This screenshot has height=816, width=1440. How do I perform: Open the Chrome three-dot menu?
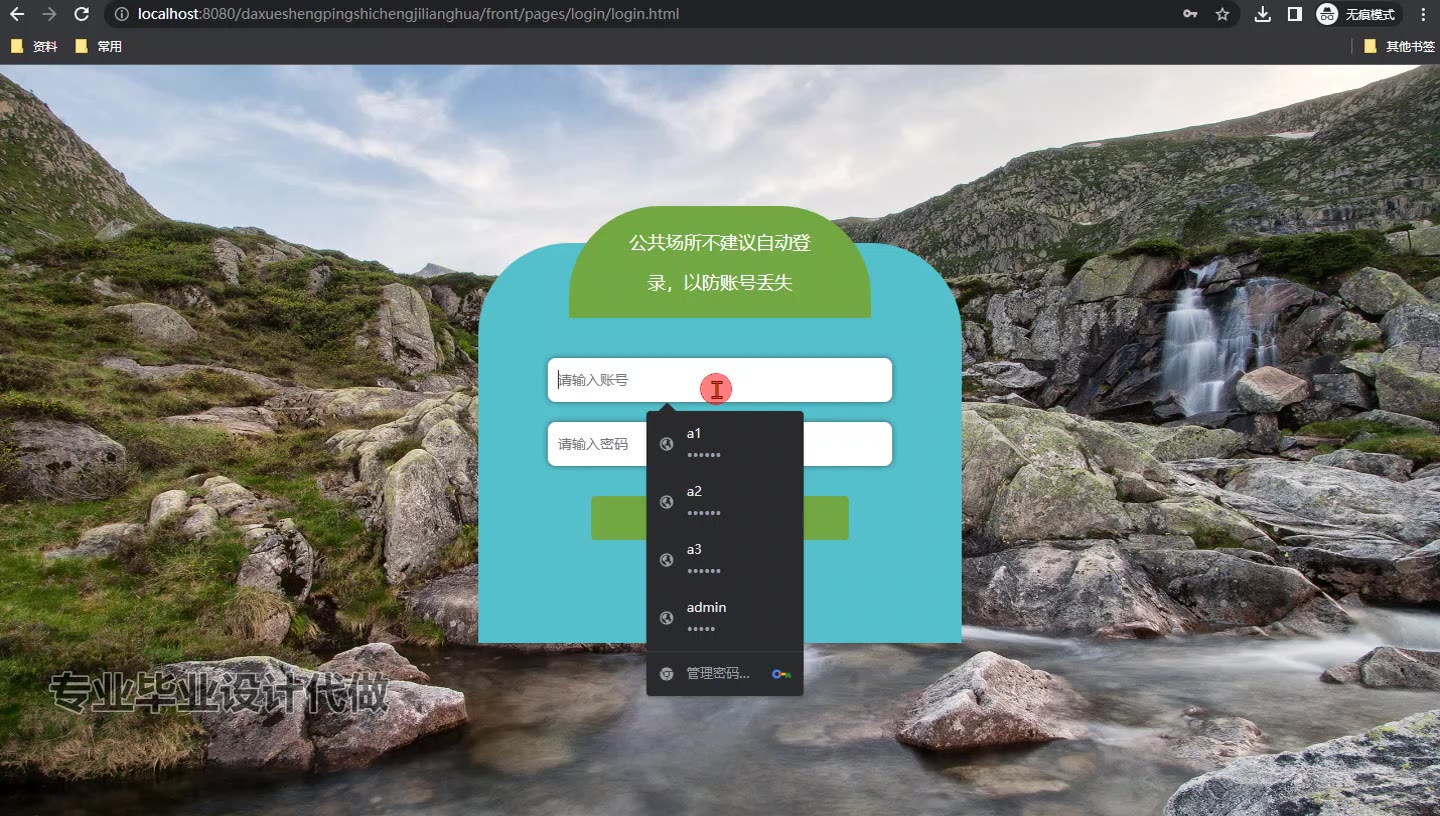1423,14
